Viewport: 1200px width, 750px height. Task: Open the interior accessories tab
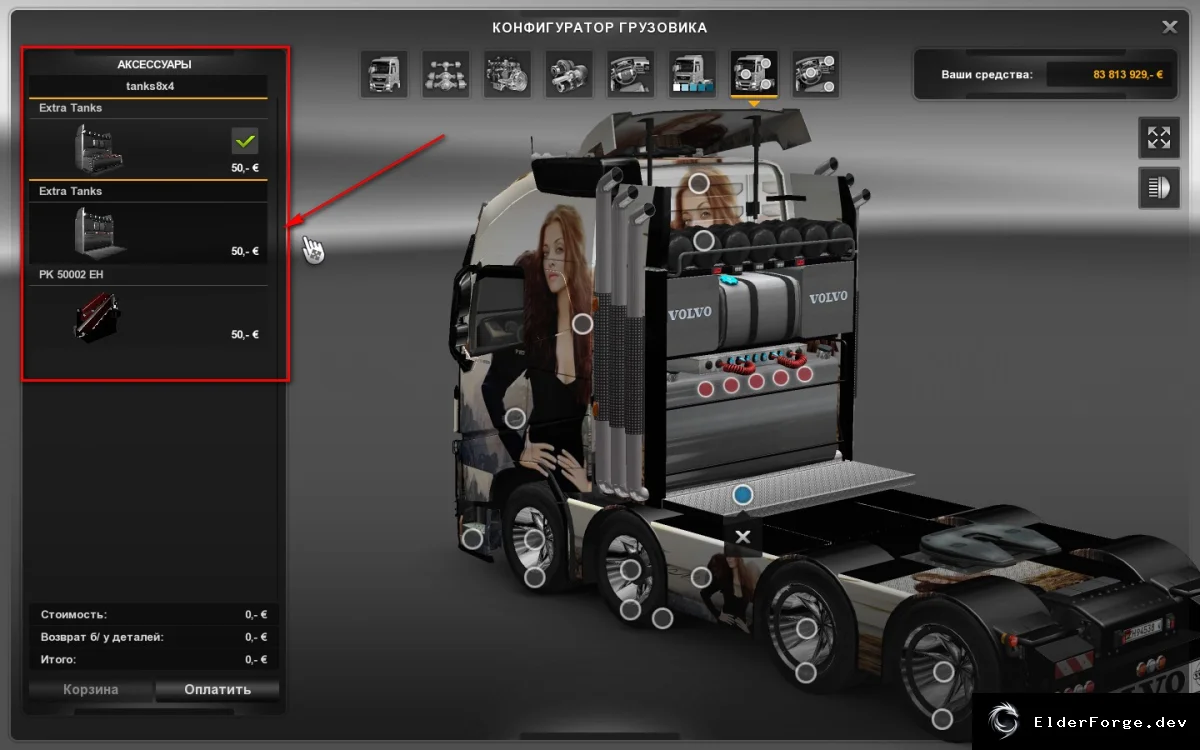[x=816, y=74]
